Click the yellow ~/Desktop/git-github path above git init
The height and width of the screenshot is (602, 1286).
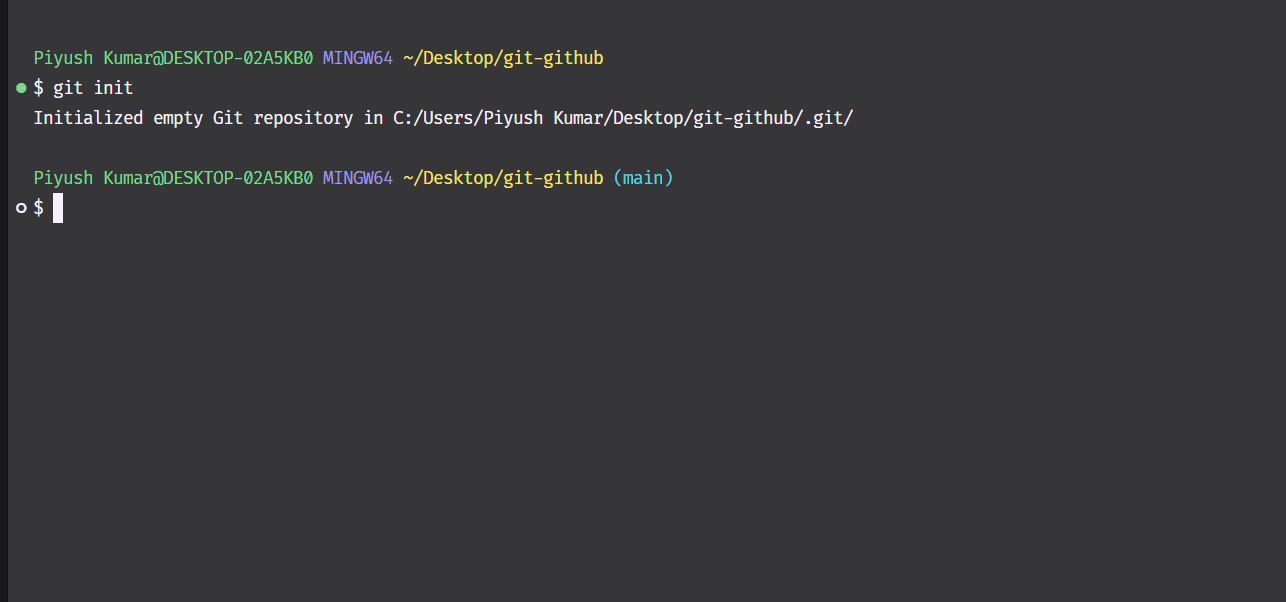(x=503, y=58)
